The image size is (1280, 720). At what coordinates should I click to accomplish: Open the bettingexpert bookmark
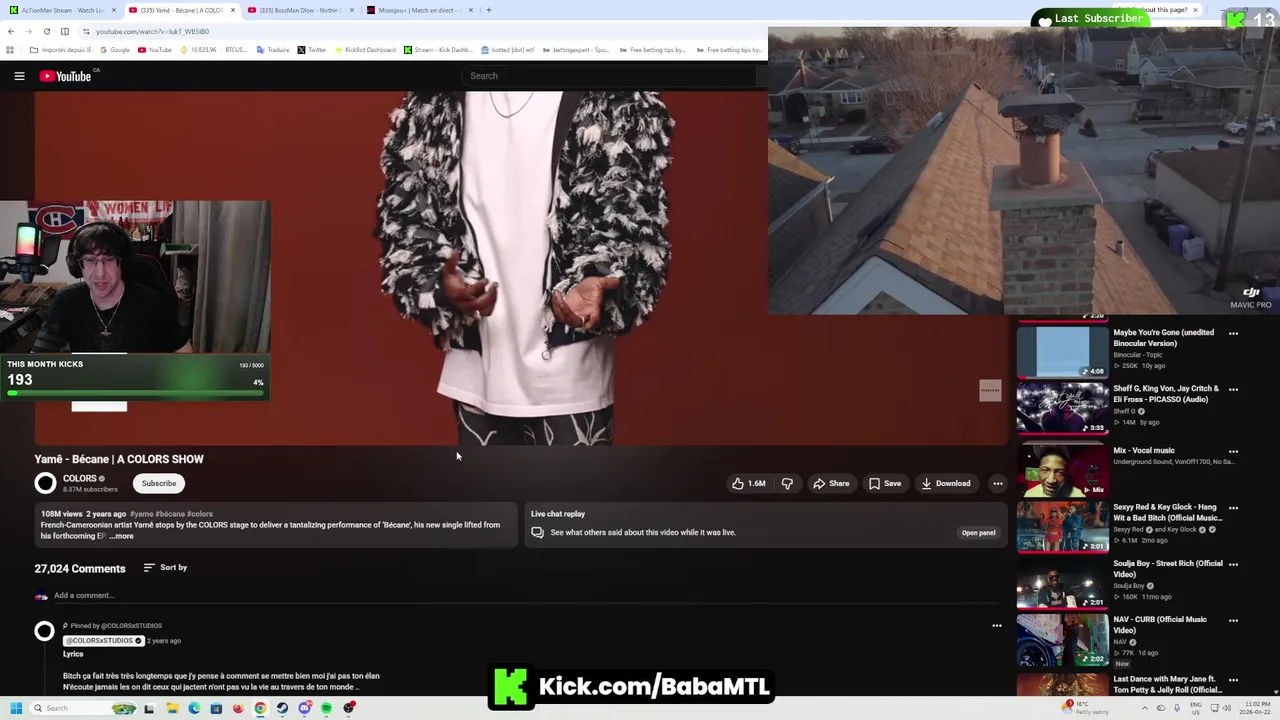(x=575, y=49)
